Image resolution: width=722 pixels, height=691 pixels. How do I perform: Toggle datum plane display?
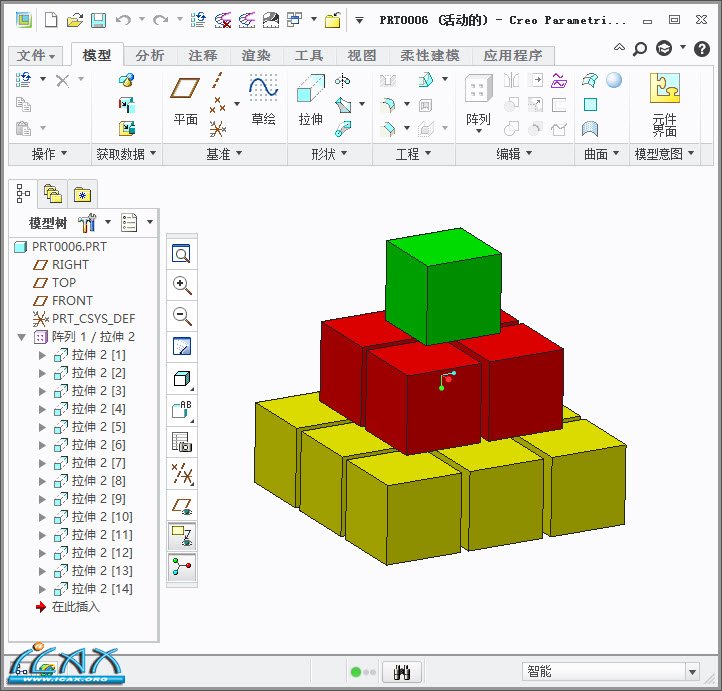pos(181,505)
